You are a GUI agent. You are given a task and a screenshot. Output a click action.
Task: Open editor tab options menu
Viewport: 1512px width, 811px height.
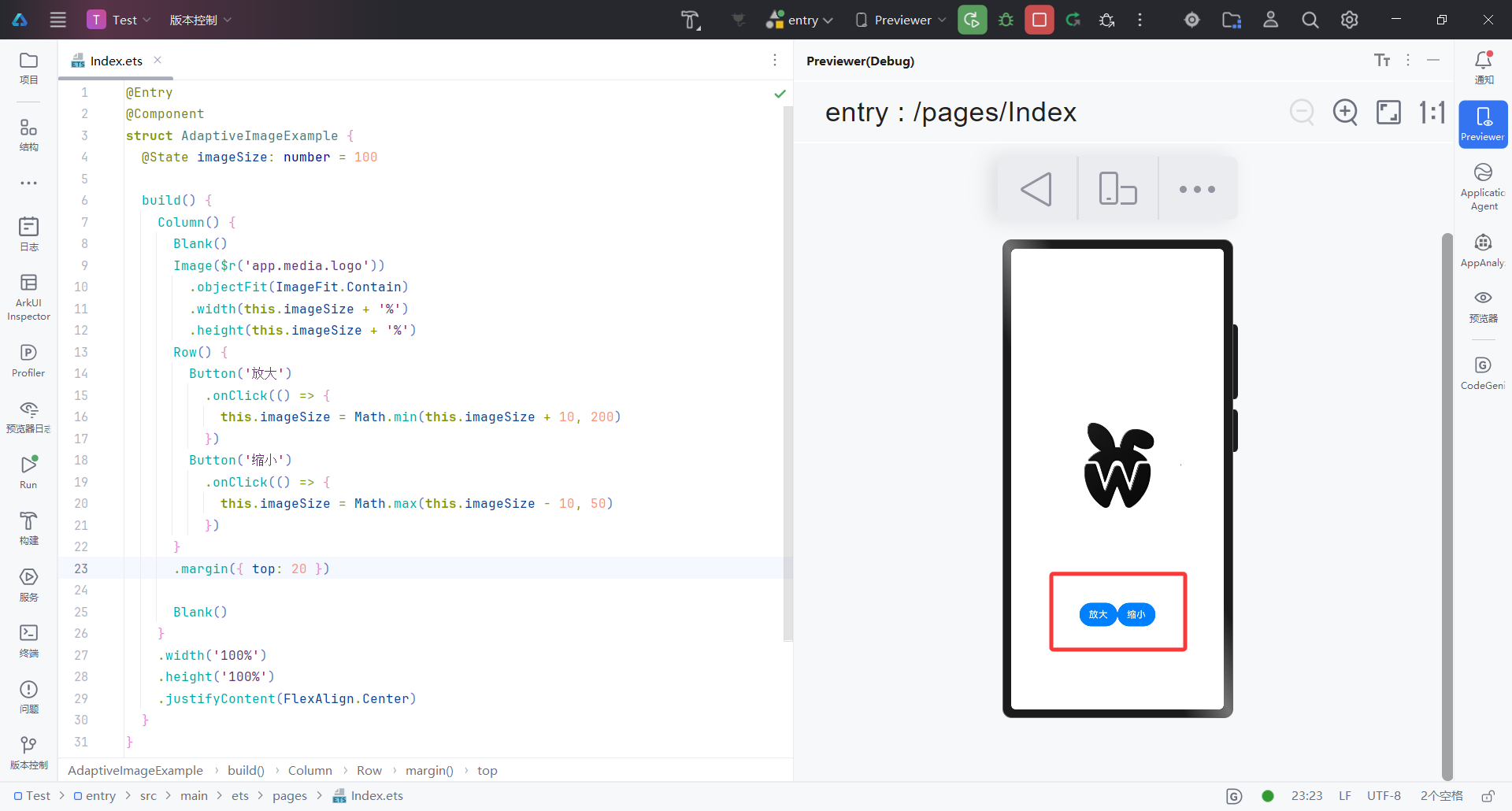tap(775, 60)
